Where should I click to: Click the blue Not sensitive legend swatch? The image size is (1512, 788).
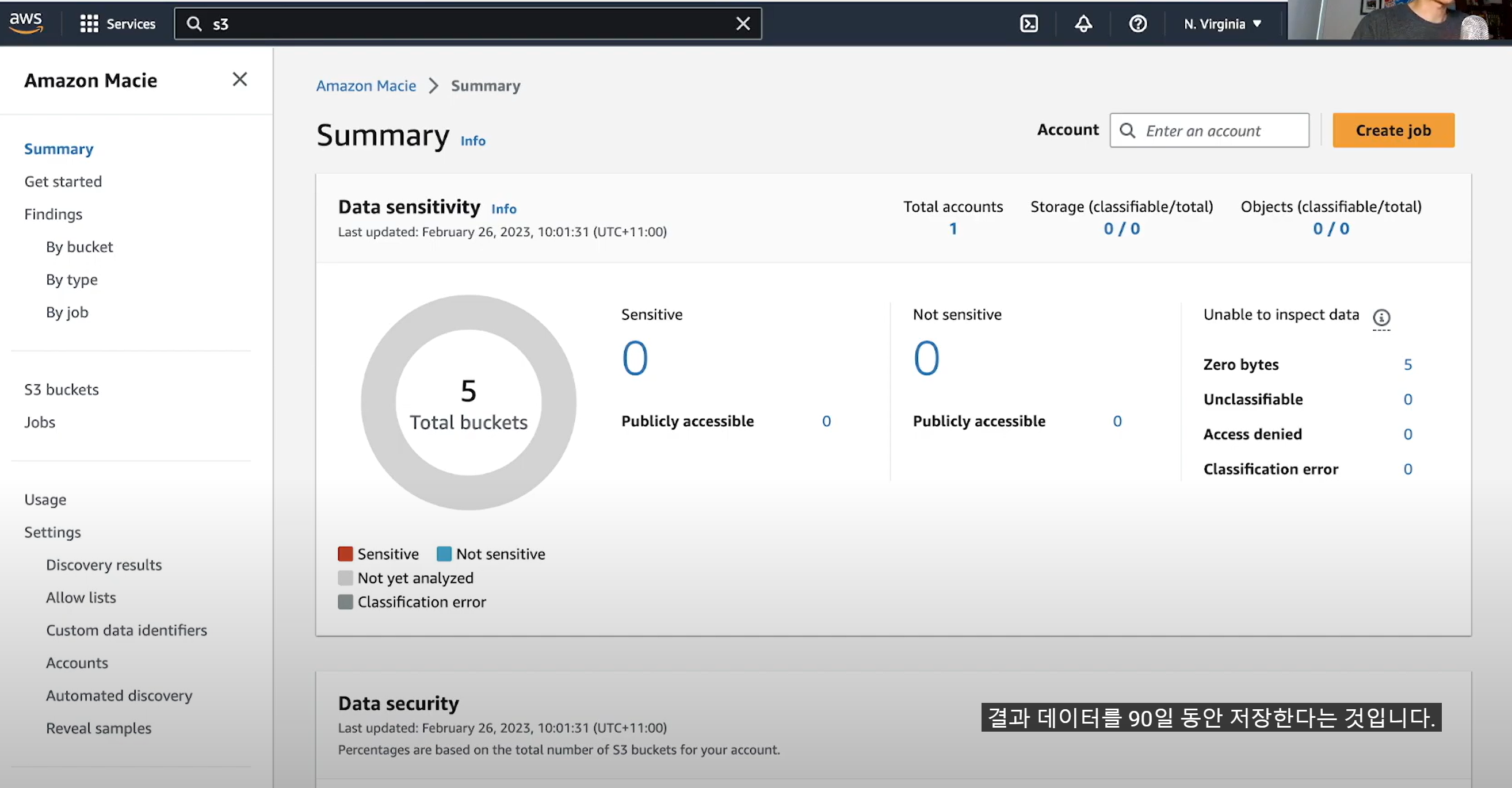(x=444, y=554)
